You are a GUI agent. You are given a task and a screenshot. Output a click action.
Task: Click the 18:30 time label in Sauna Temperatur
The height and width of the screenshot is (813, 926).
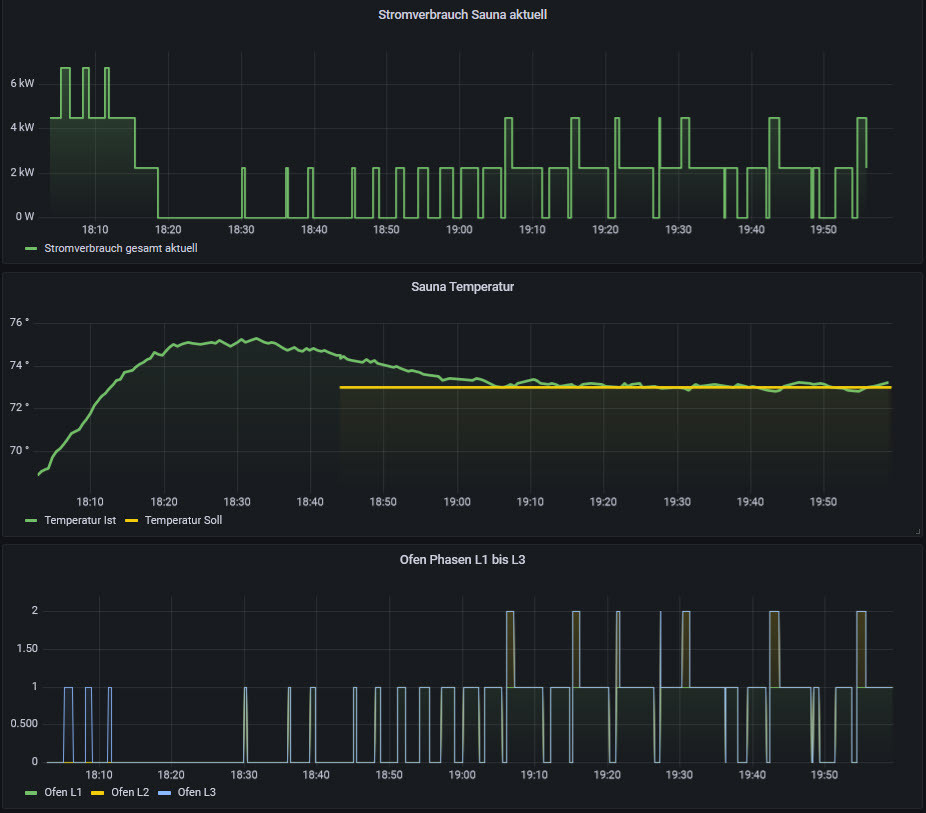tap(237, 501)
